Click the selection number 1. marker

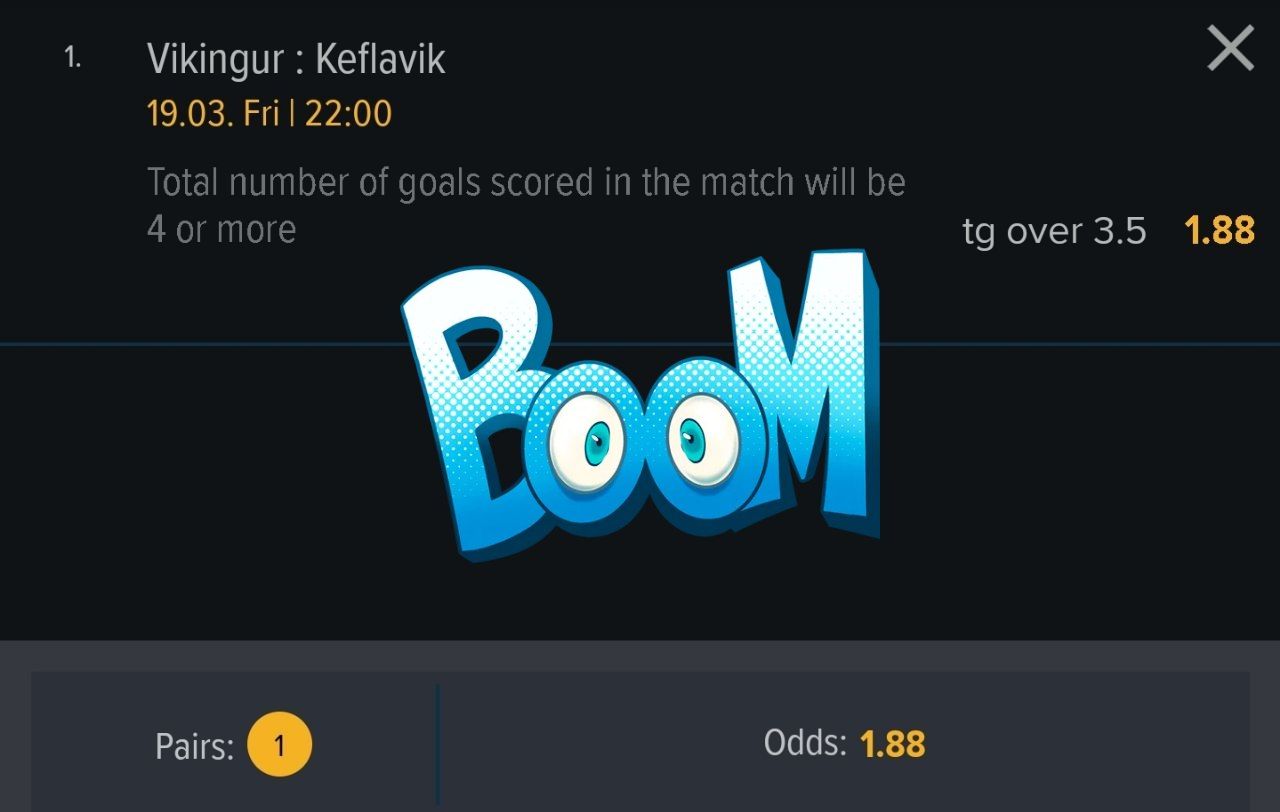click(73, 58)
